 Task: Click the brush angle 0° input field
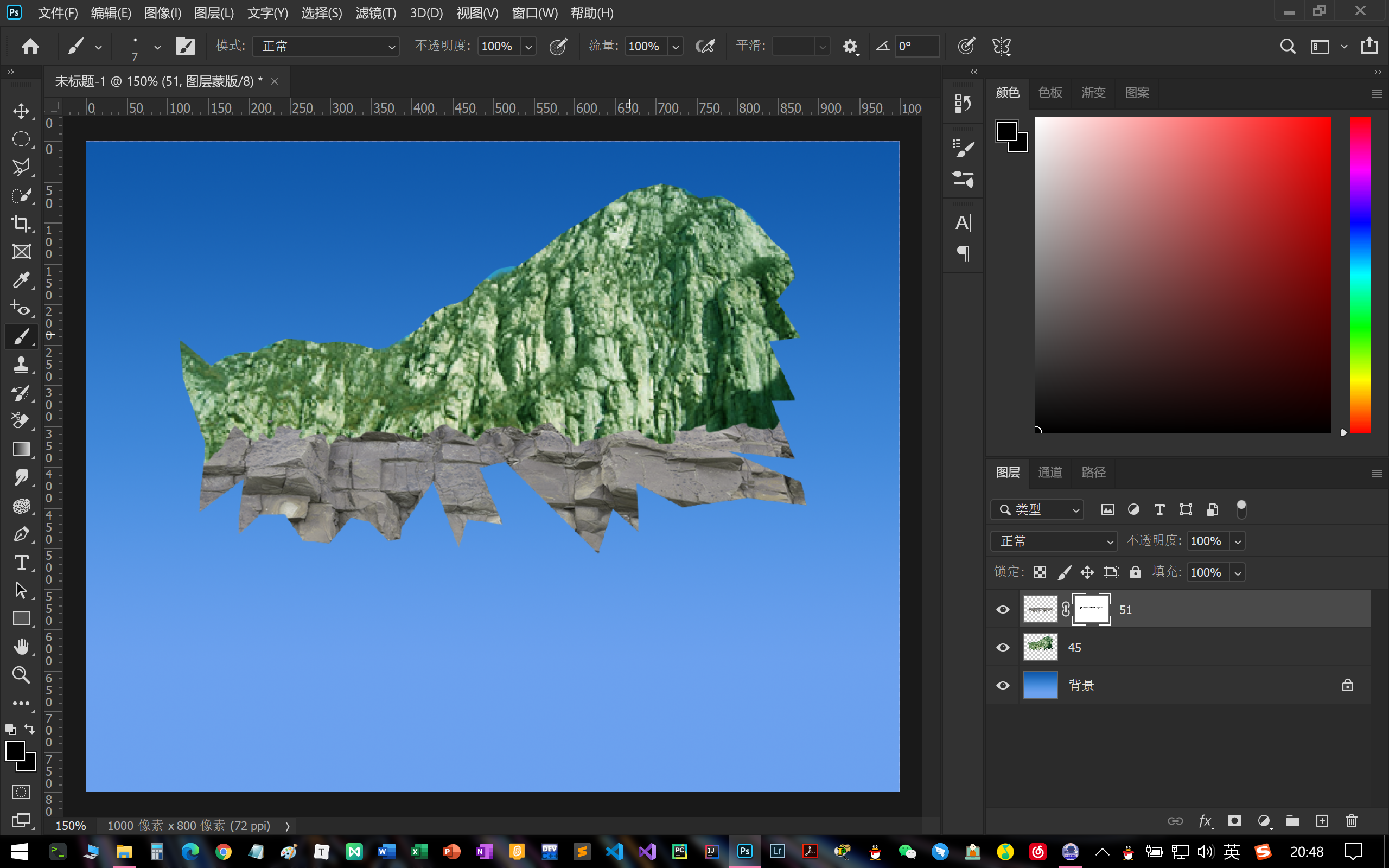(917, 46)
